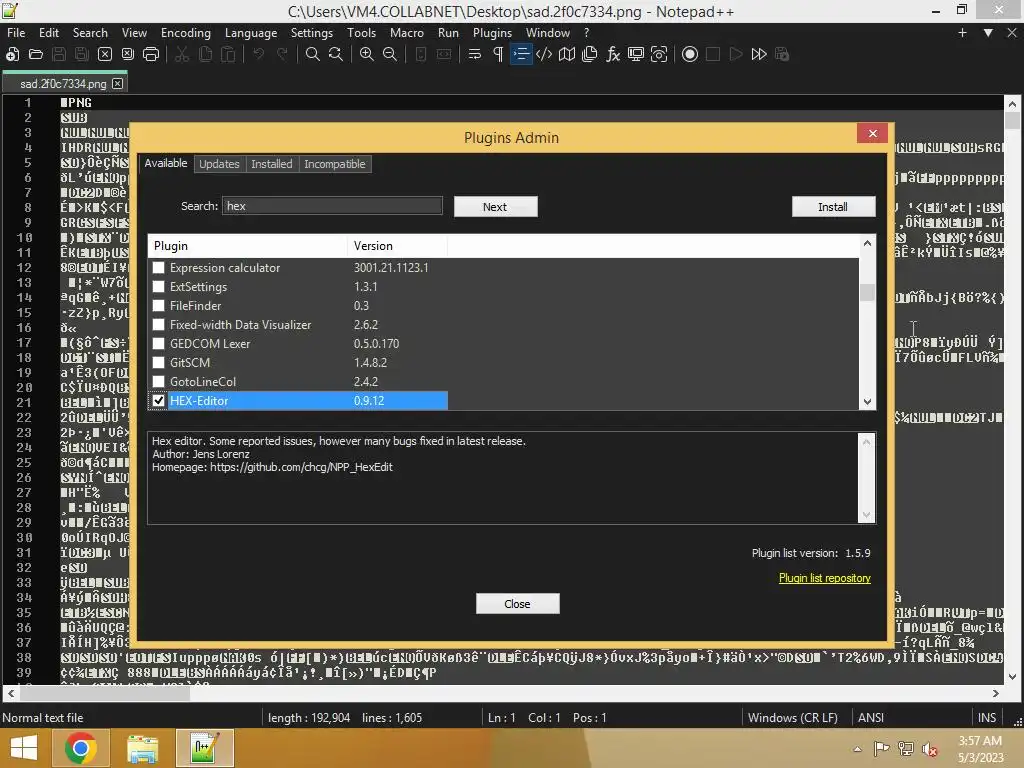Image resolution: width=1024 pixels, height=768 pixels.
Task: Click the editor horizontal scrollbar thumb
Action: pyautogui.click(x=104, y=694)
